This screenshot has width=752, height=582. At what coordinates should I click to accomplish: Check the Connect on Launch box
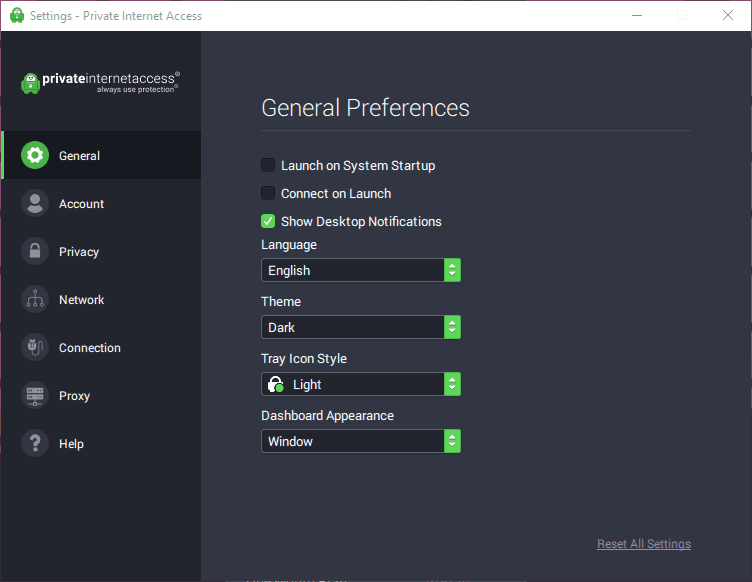pyautogui.click(x=268, y=193)
